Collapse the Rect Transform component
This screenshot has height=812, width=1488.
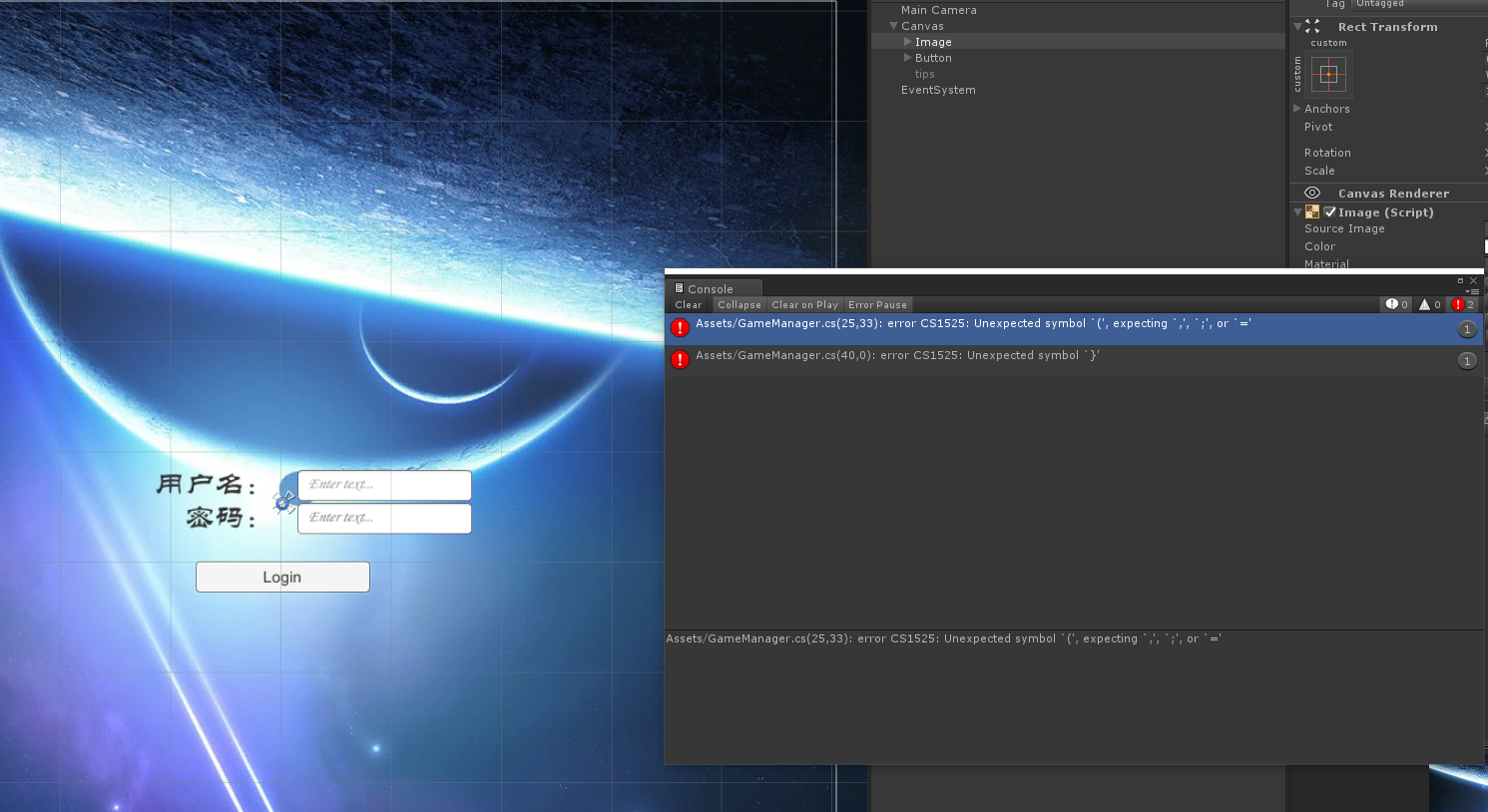1297,27
